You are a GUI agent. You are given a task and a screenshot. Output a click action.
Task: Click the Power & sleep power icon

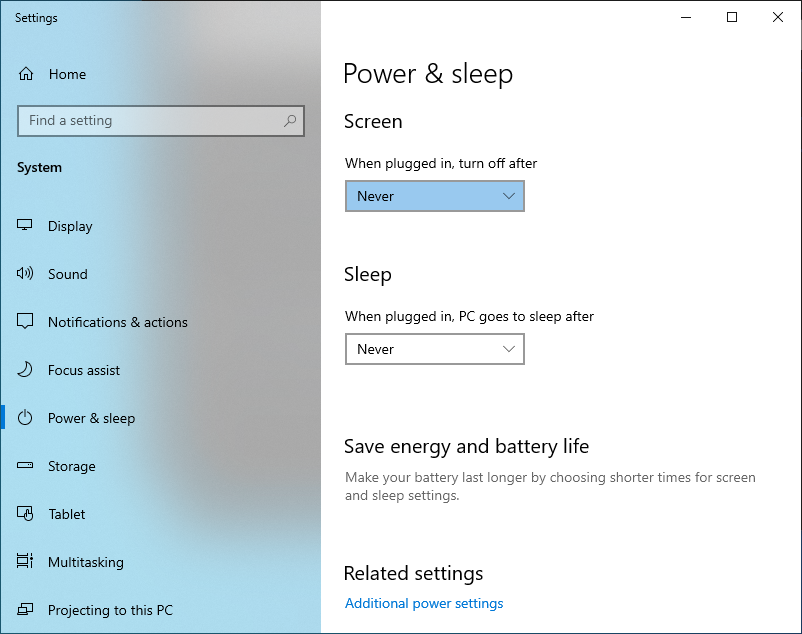tap(23, 418)
